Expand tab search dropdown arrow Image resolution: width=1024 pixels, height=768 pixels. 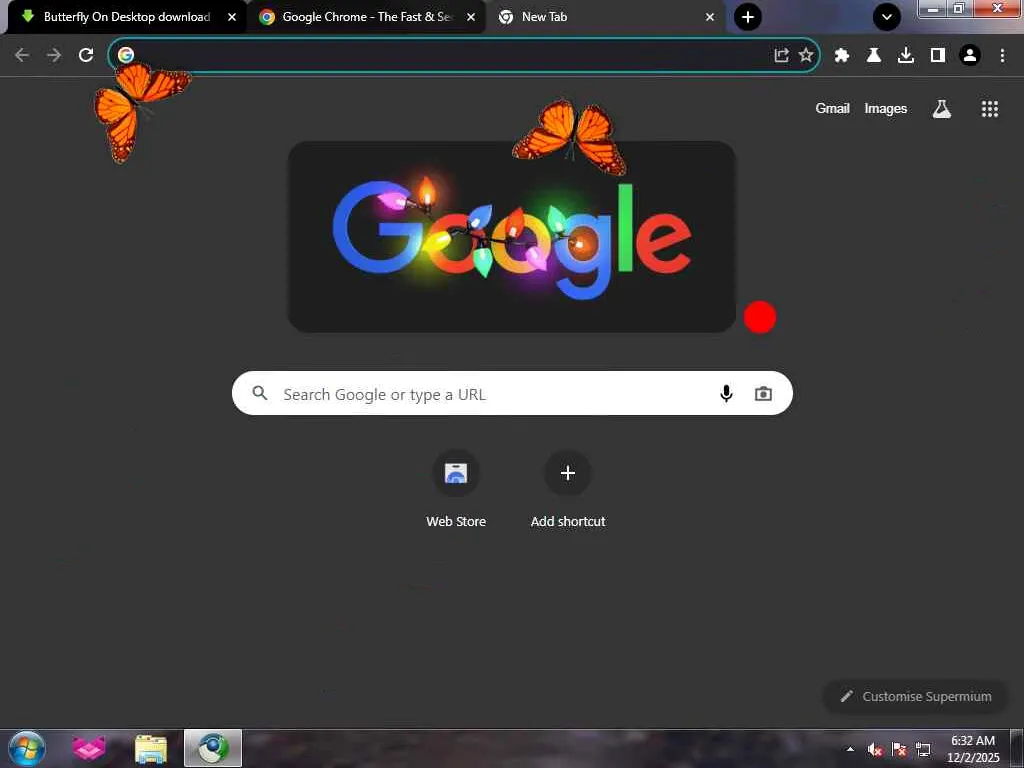[x=887, y=17]
